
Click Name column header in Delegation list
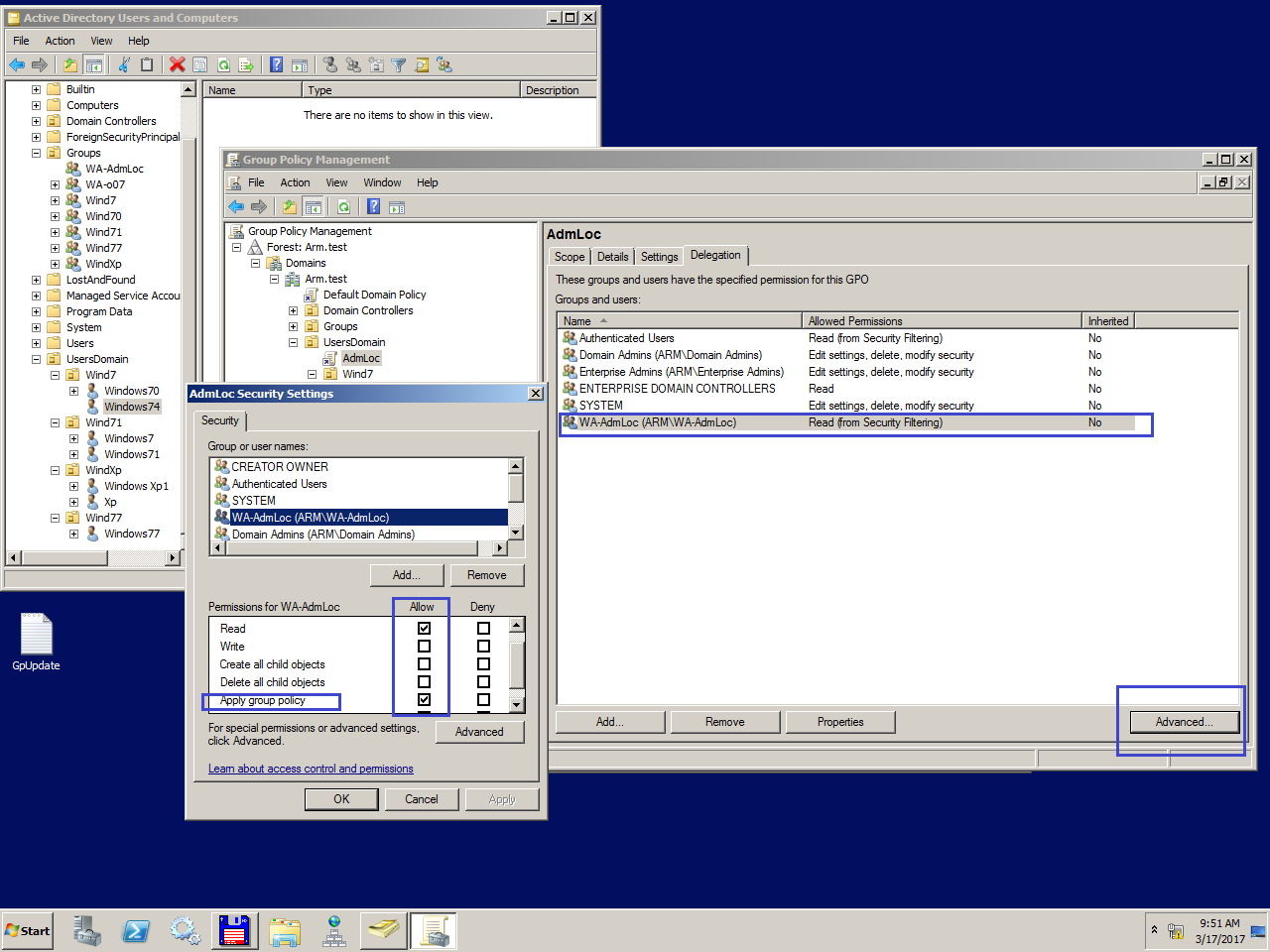(x=680, y=320)
